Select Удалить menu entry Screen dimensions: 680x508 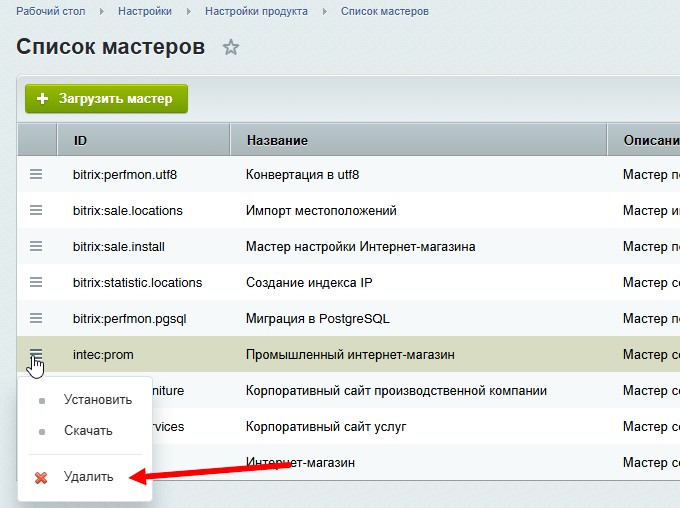88,477
